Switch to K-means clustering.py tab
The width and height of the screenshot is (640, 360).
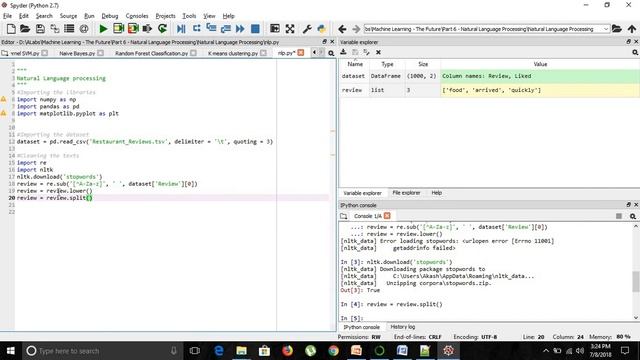(x=233, y=53)
